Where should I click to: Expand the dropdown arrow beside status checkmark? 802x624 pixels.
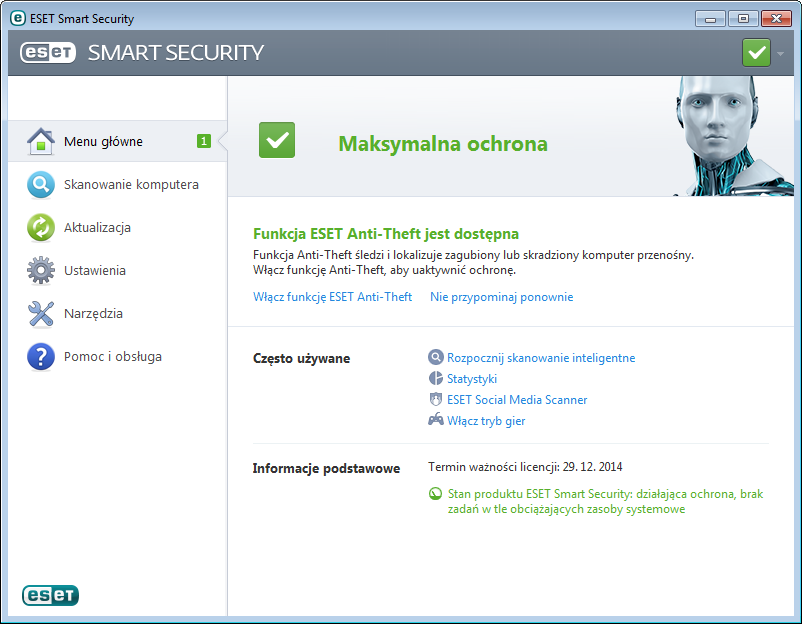pyautogui.click(x=781, y=53)
